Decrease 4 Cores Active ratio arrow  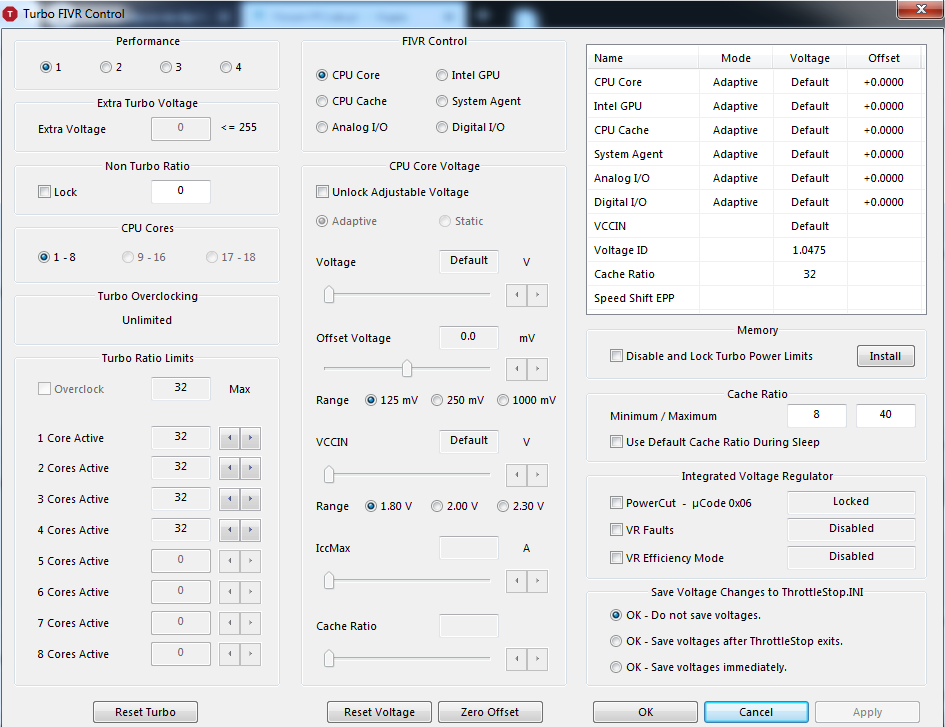pos(230,530)
